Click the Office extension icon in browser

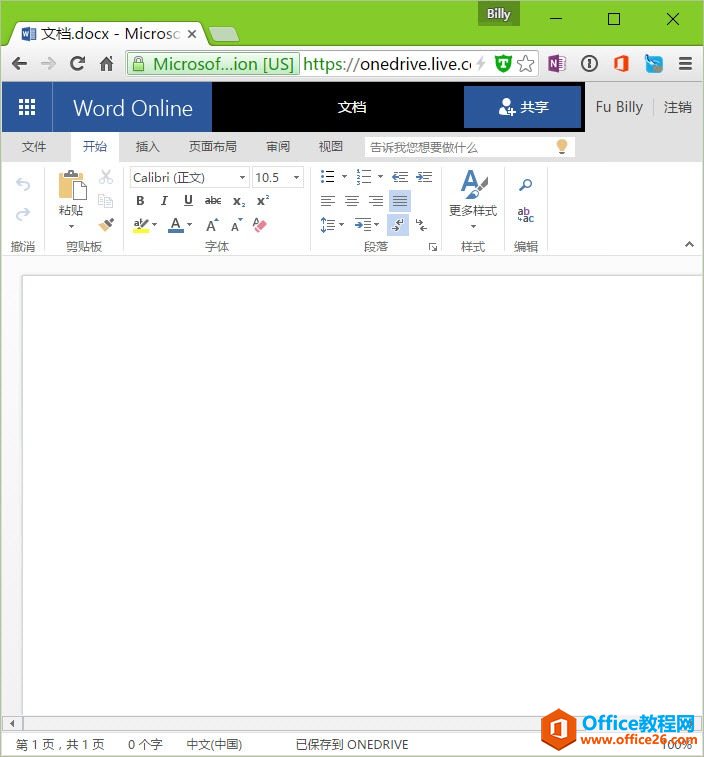(621, 63)
